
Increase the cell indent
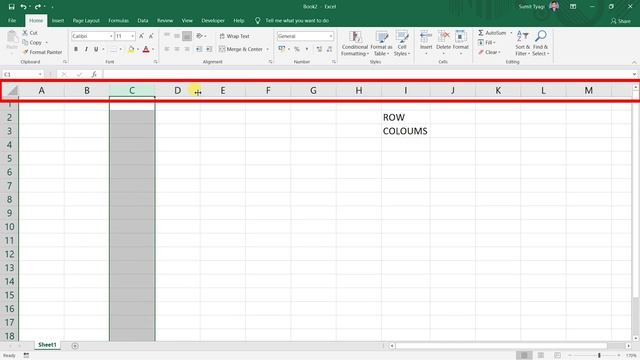(x=209, y=49)
